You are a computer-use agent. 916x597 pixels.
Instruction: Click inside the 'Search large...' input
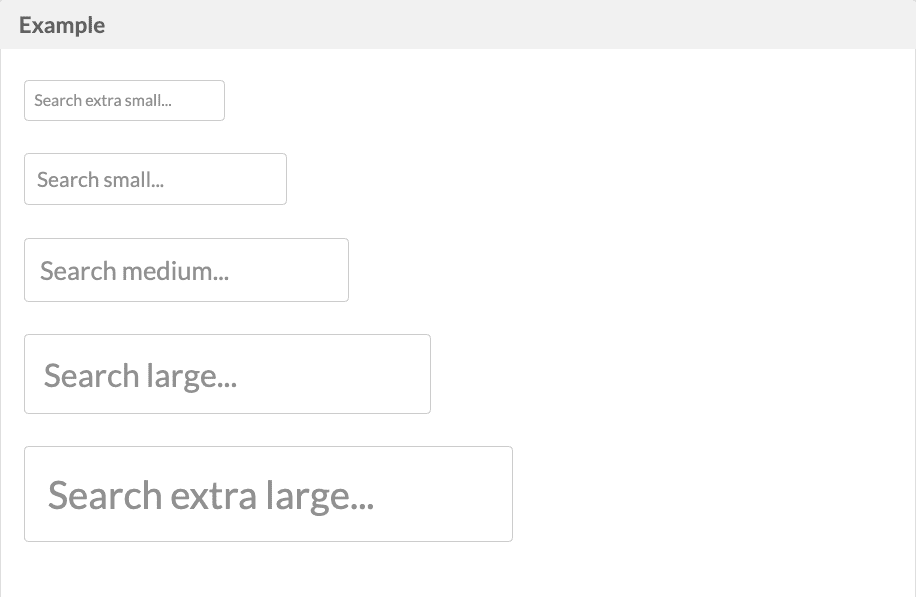tap(227, 374)
